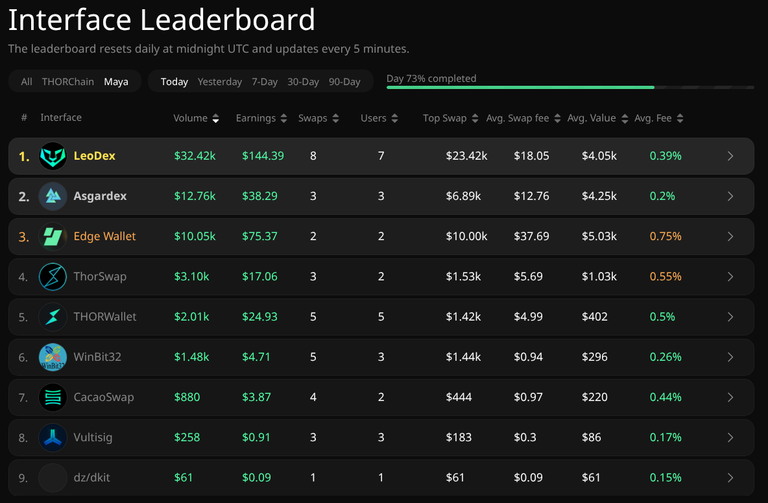The width and height of the screenshot is (768, 503).
Task: Switch to the Yesterday period tab
Action: point(219,82)
